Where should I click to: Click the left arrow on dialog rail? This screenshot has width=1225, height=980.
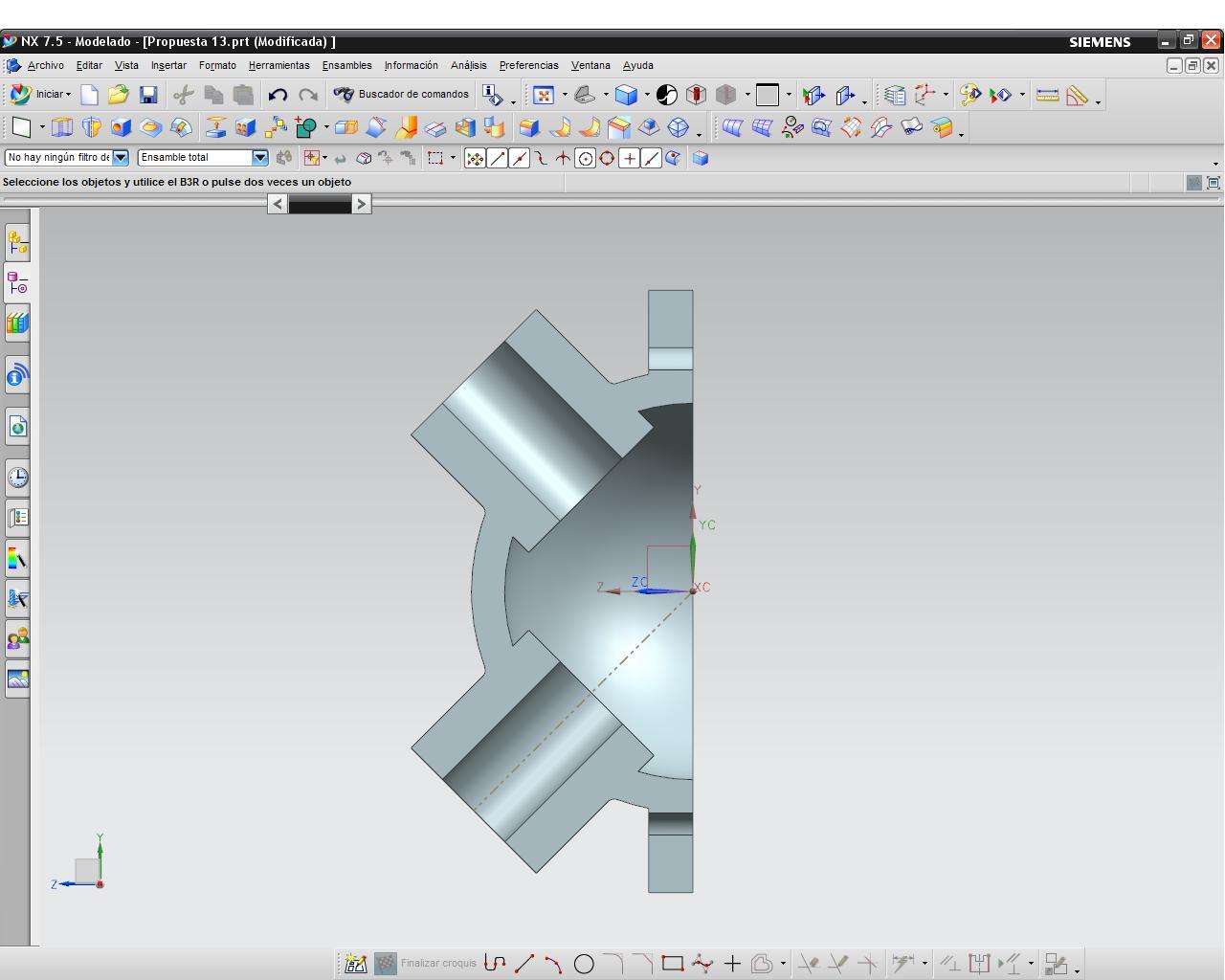coord(278,204)
